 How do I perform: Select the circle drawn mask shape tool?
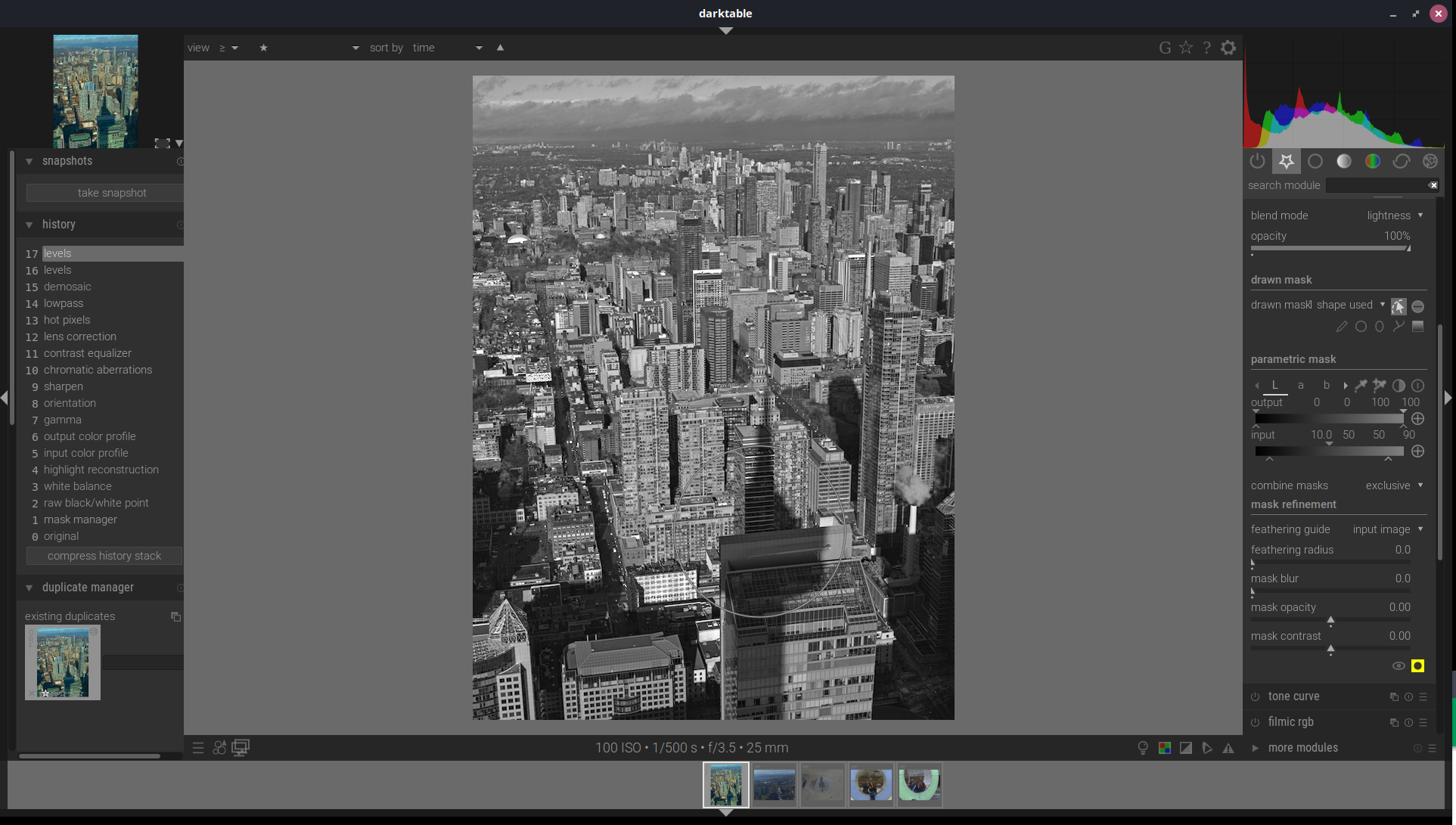click(1361, 327)
